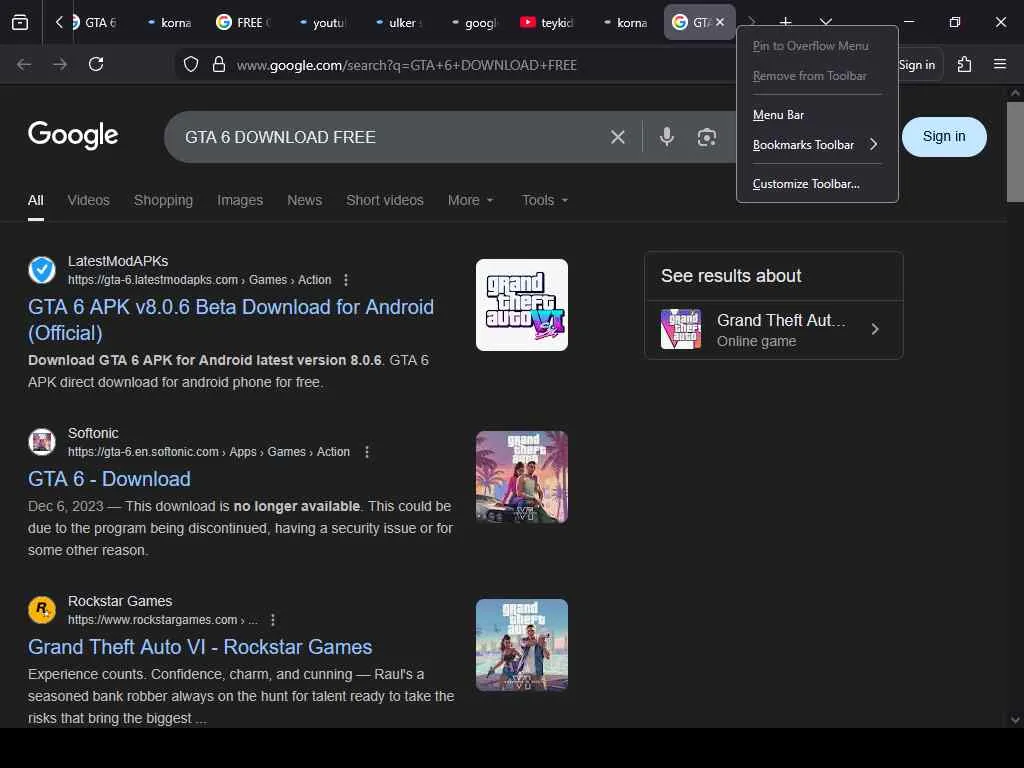Image resolution: width=1024 pixels, height=768 pixels.
Task: Open options for the Rockstar Games result
Action: (273, 620)
